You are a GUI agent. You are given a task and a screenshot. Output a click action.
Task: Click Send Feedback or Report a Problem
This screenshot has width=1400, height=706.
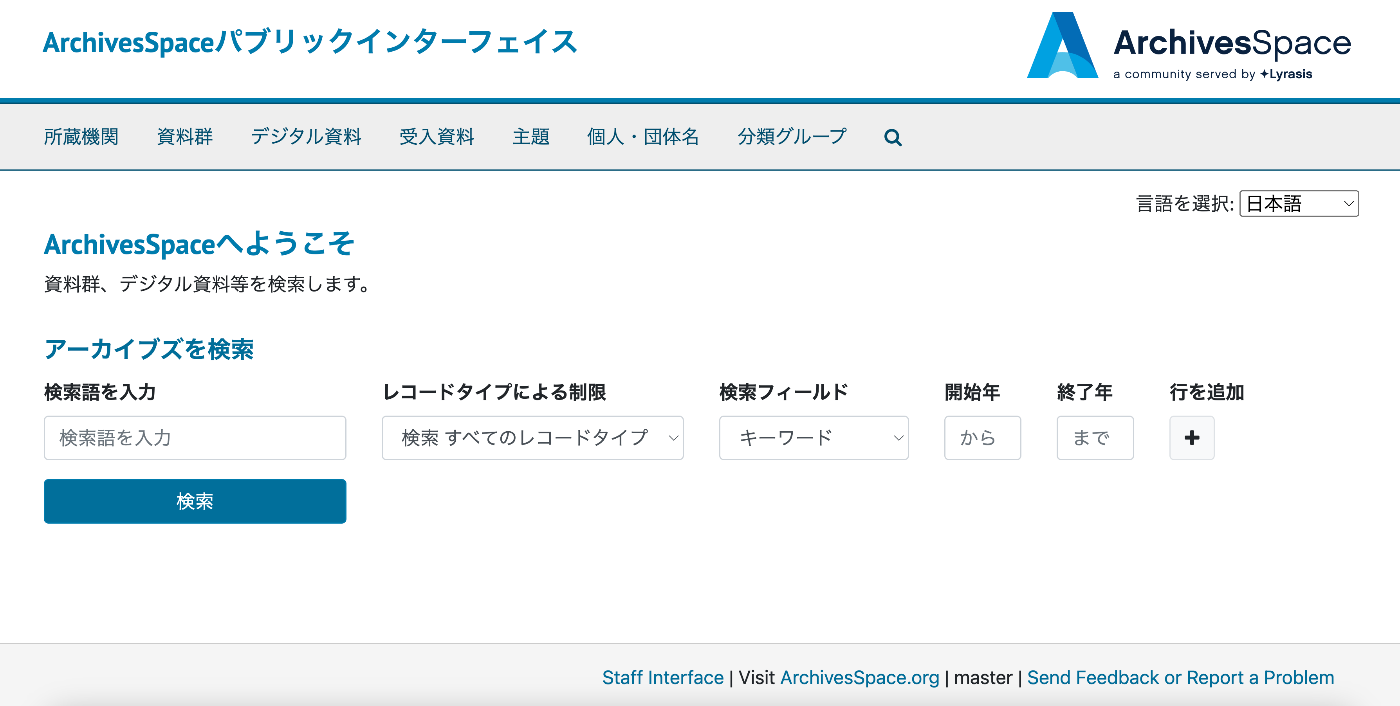point(1181,678)
